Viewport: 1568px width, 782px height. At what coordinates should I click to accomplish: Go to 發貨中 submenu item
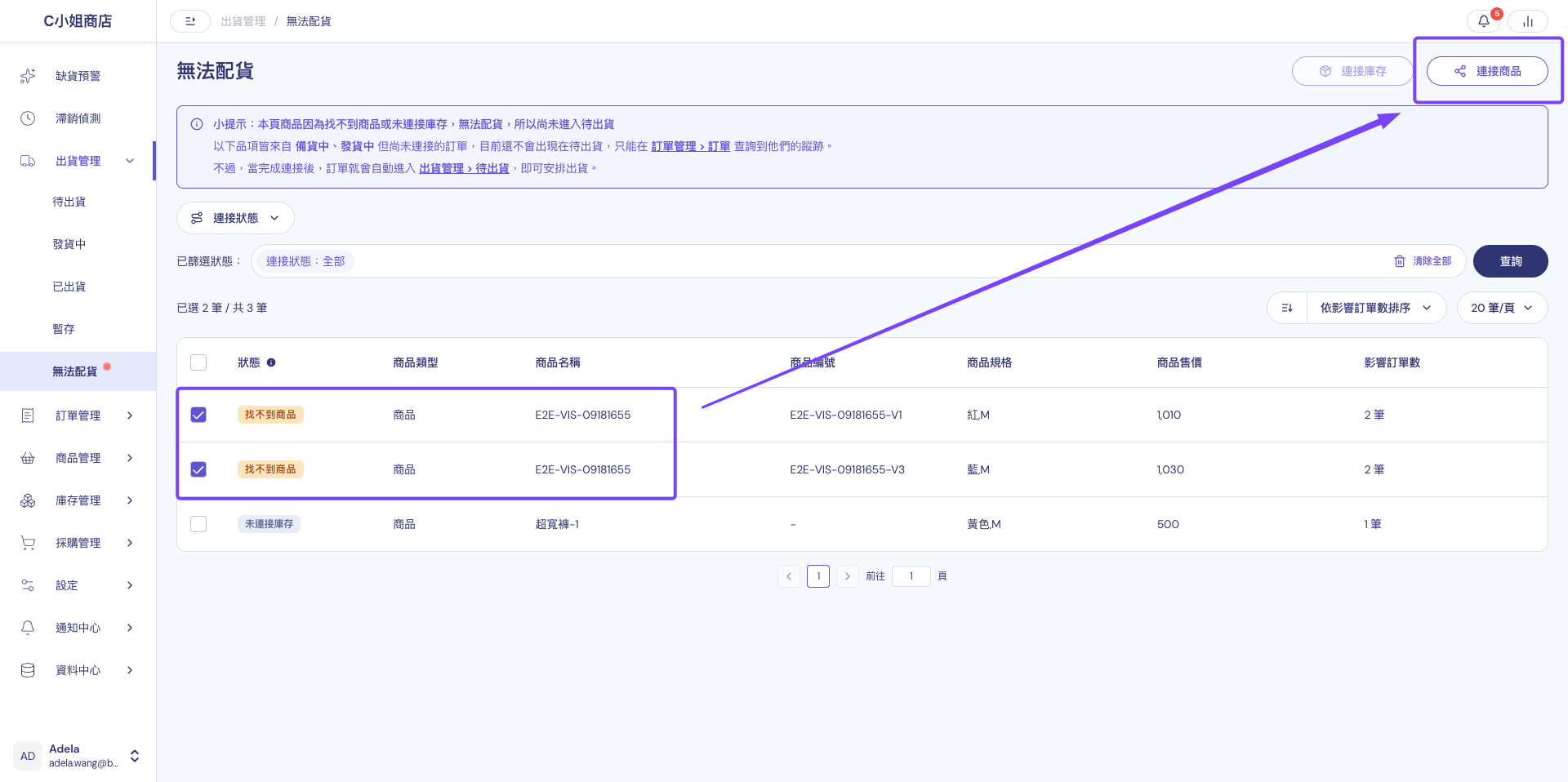point(69,244)
